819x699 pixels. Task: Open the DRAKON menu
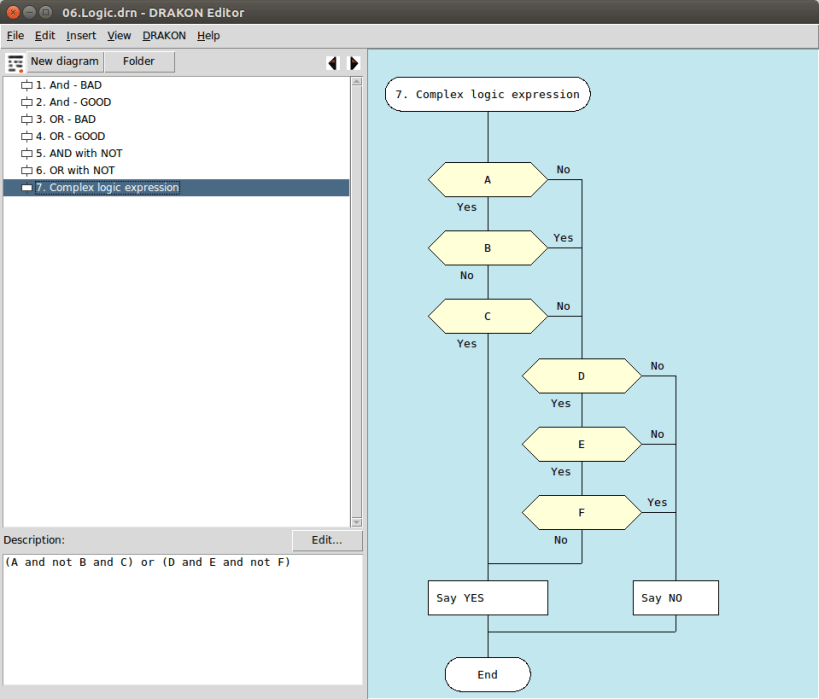click(164, 36)
